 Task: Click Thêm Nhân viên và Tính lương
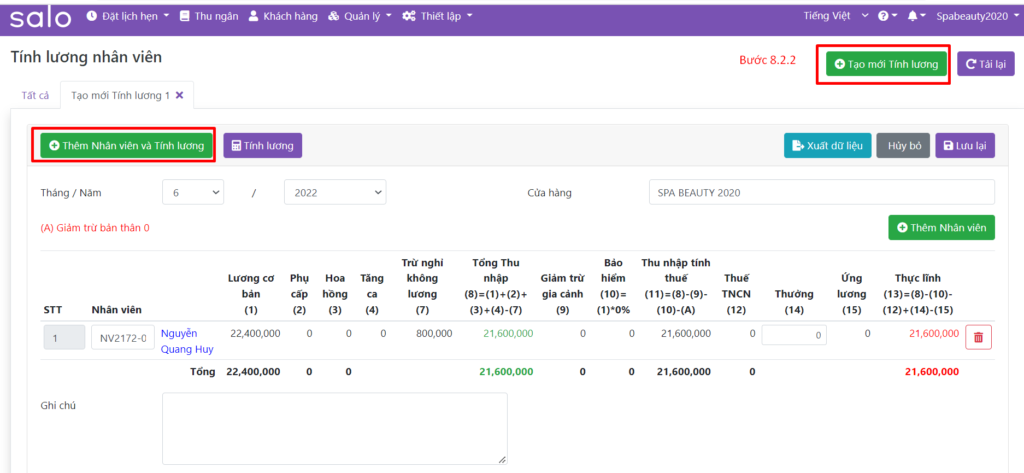click(x=126, y=146)
